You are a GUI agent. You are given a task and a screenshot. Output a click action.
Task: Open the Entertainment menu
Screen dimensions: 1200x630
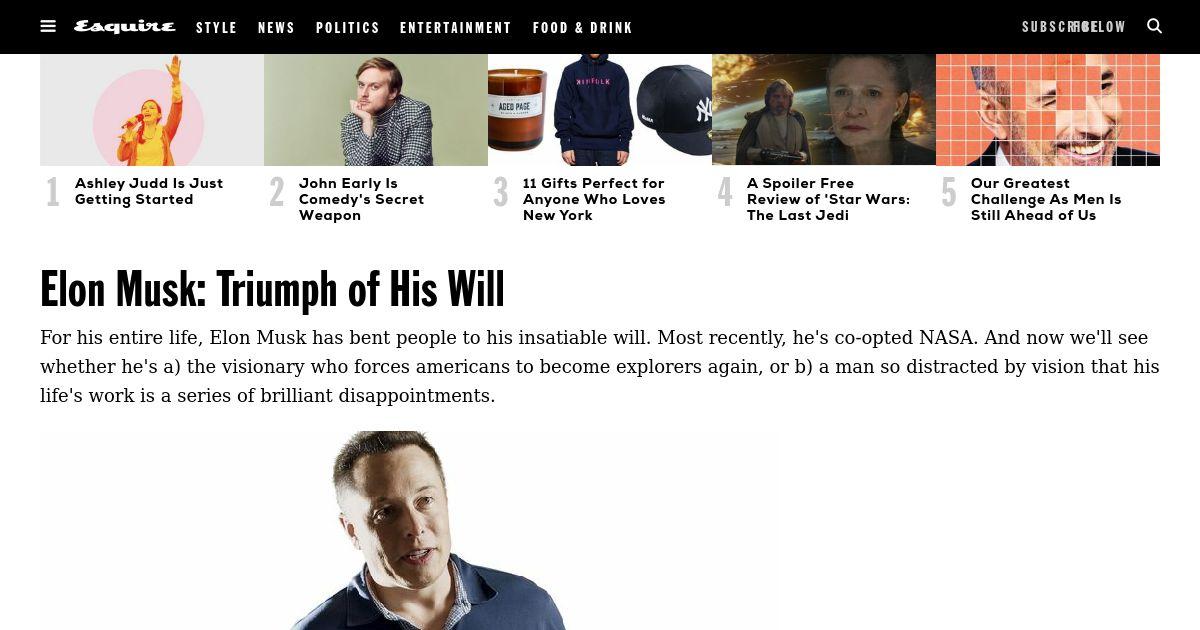[456, 28]
